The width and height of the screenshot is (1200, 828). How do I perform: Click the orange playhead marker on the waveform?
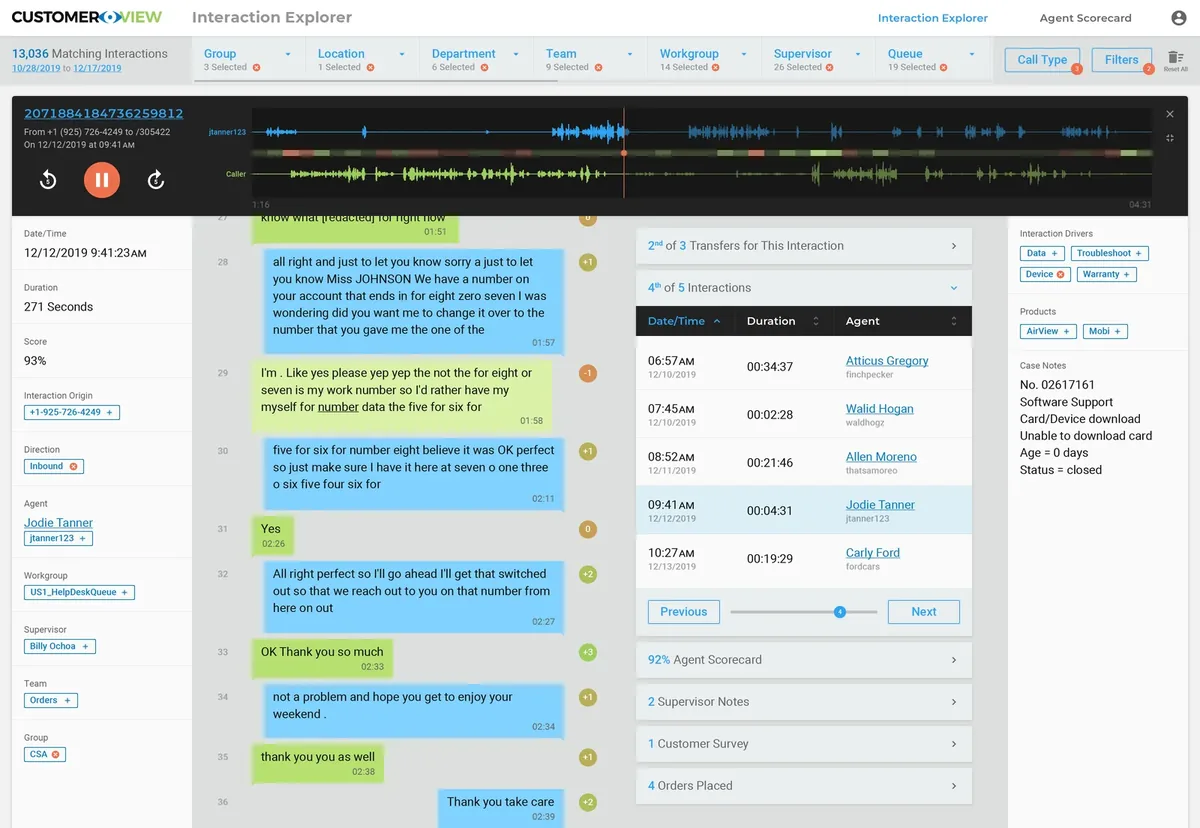coord(625,153)
